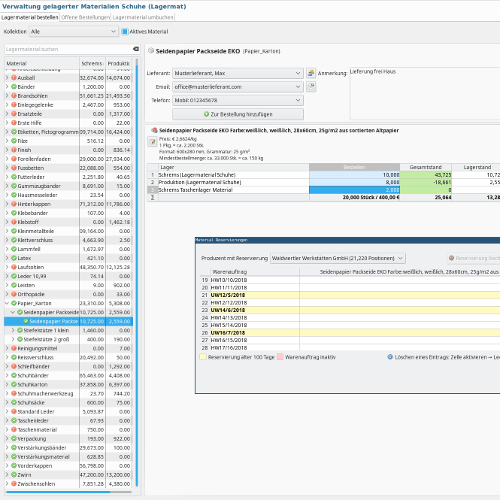Open the Telefon dropdown
Screen dimensions: 500x500
click(238, 100)
